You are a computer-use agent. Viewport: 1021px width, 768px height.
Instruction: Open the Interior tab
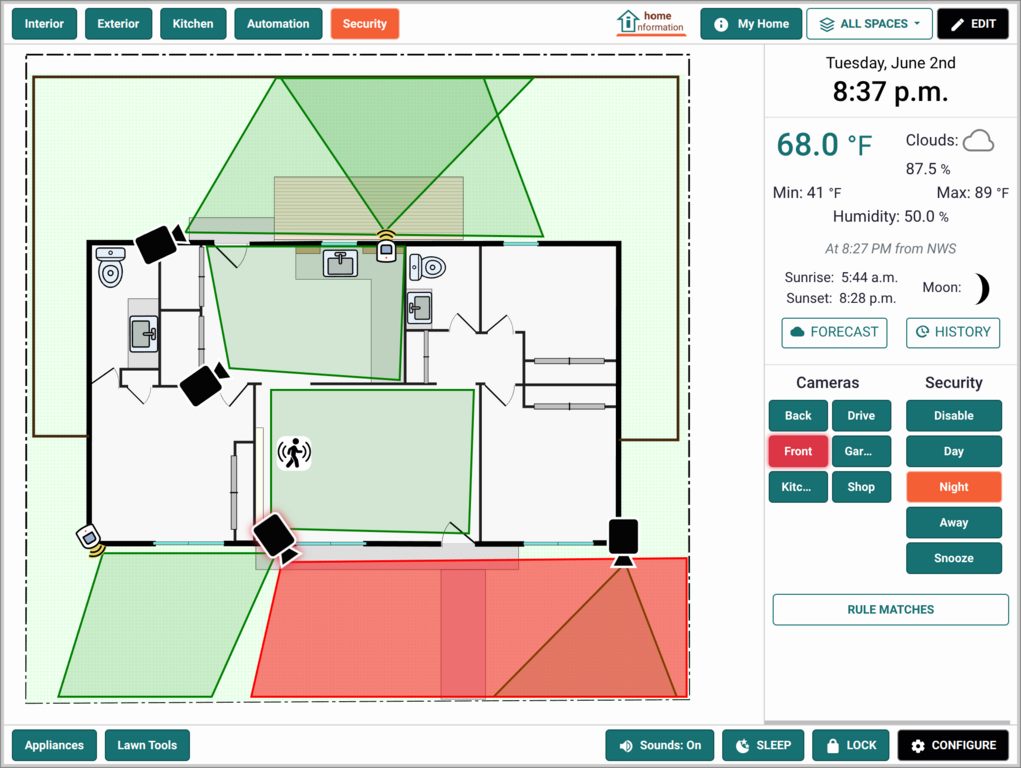44,24
